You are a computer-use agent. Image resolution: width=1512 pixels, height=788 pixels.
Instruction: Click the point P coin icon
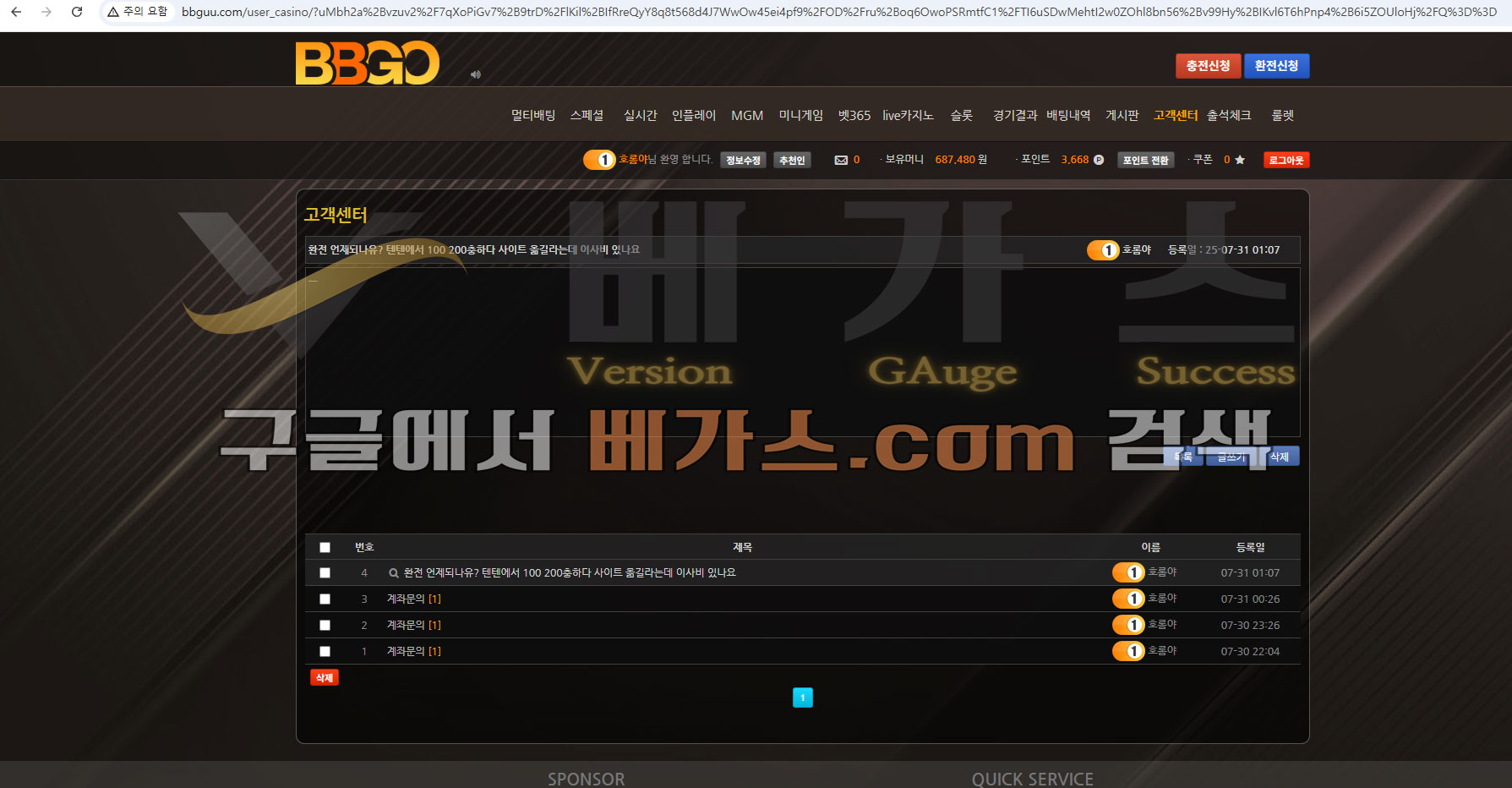(x=1099, y=160)
